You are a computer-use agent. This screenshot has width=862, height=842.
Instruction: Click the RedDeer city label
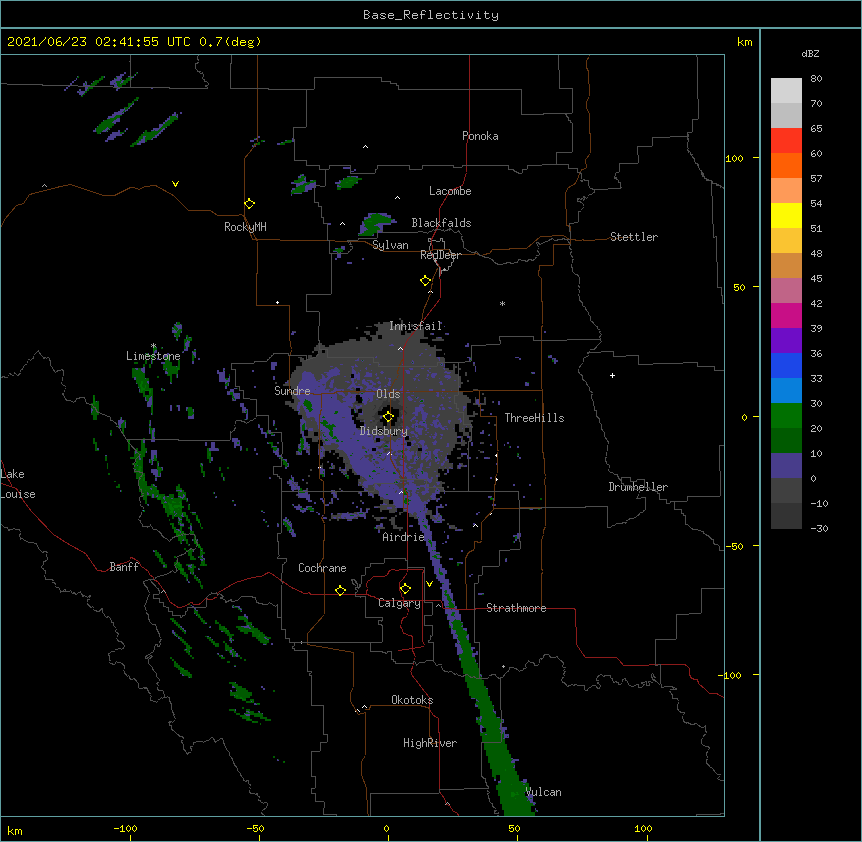tap(440, 255)
